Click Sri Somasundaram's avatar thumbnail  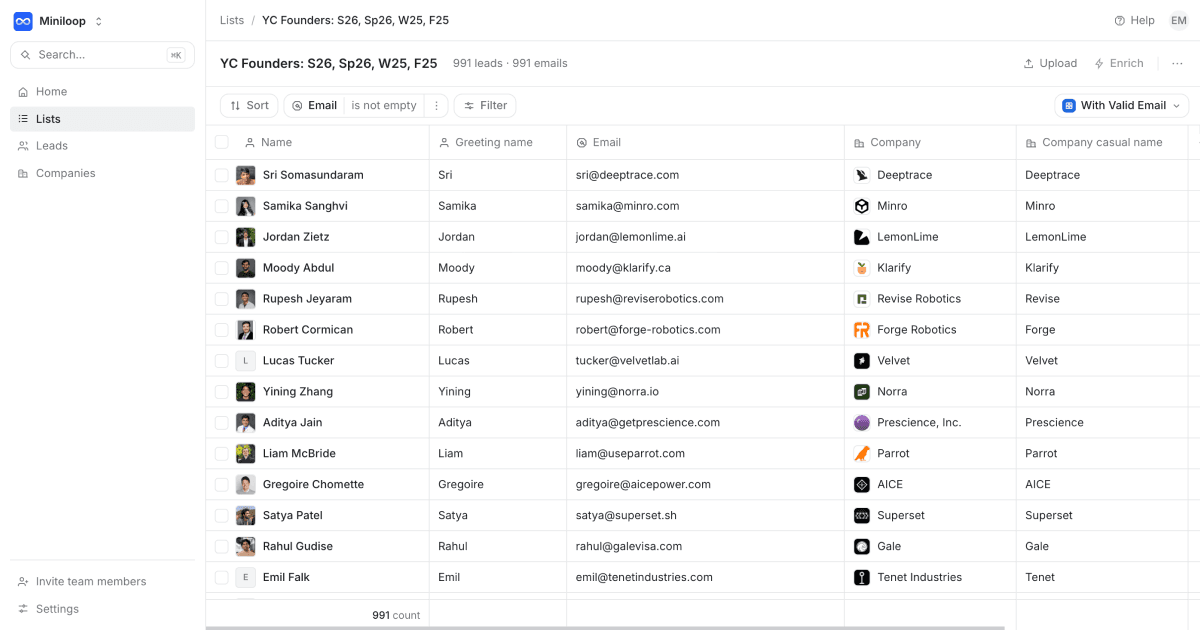click(x=246, y=175)
